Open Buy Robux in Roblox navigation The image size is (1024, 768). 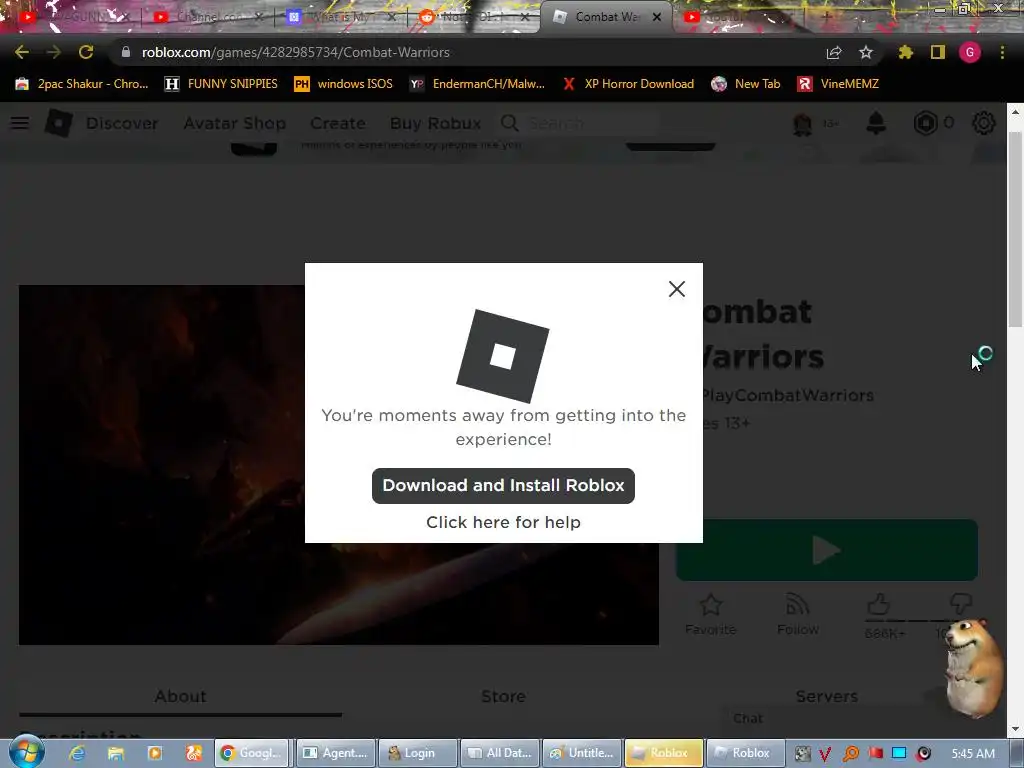tap(436, 123)
